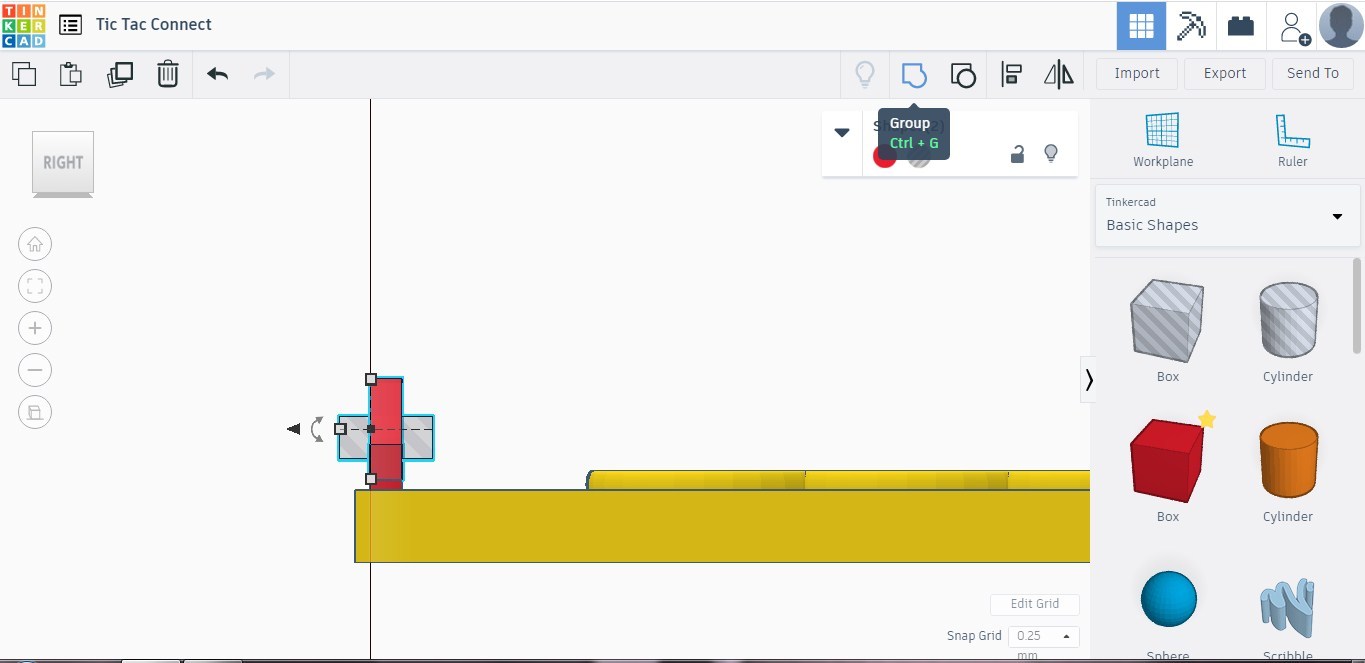The image size is (1365, 663).
Task: Open the designs list icon
Action: pos(70,25)
